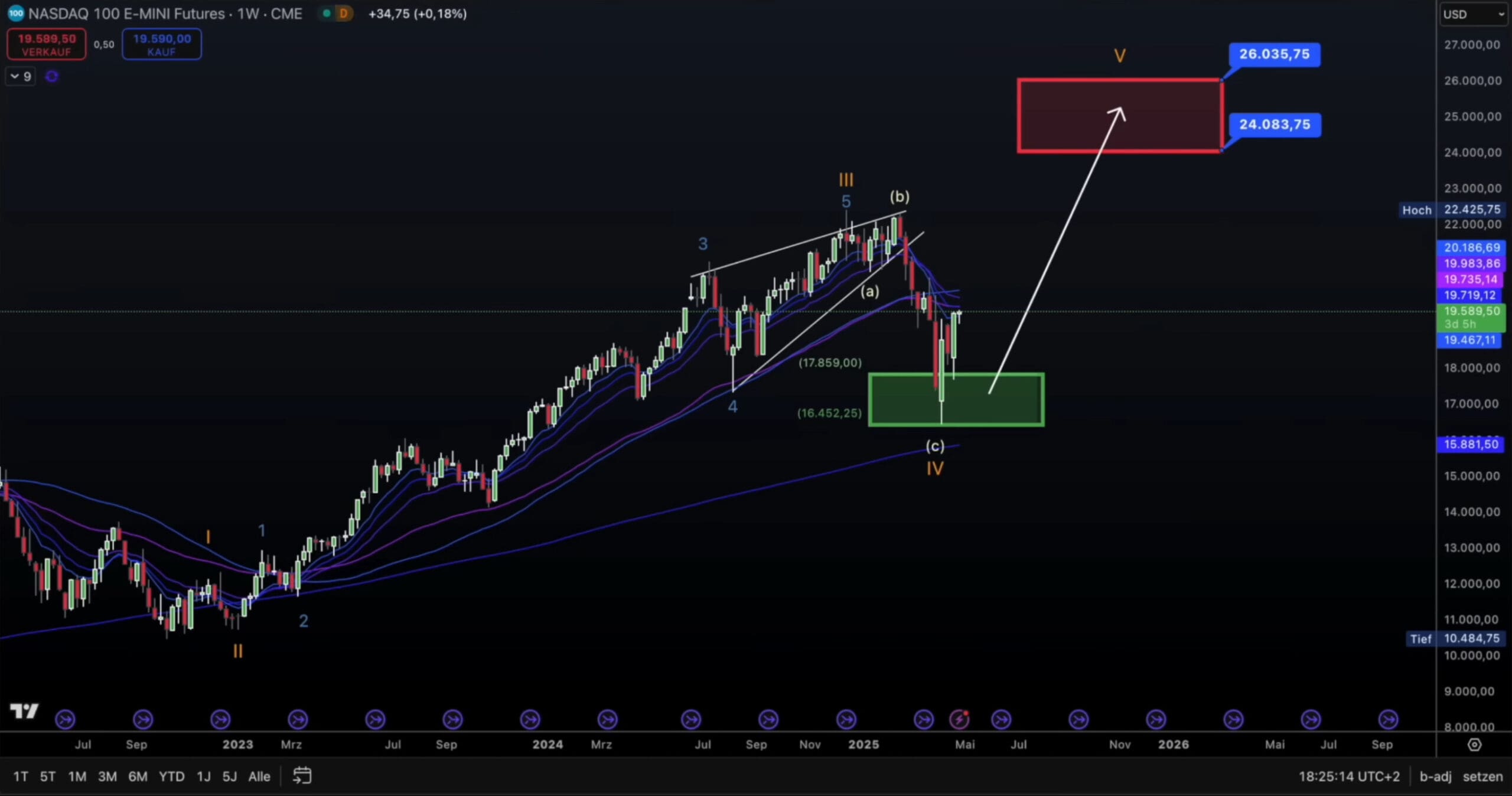The image size is (1512, 796).
Task: Open timezone menu showing UTC+2
Action: click(x=1349, y=776)
